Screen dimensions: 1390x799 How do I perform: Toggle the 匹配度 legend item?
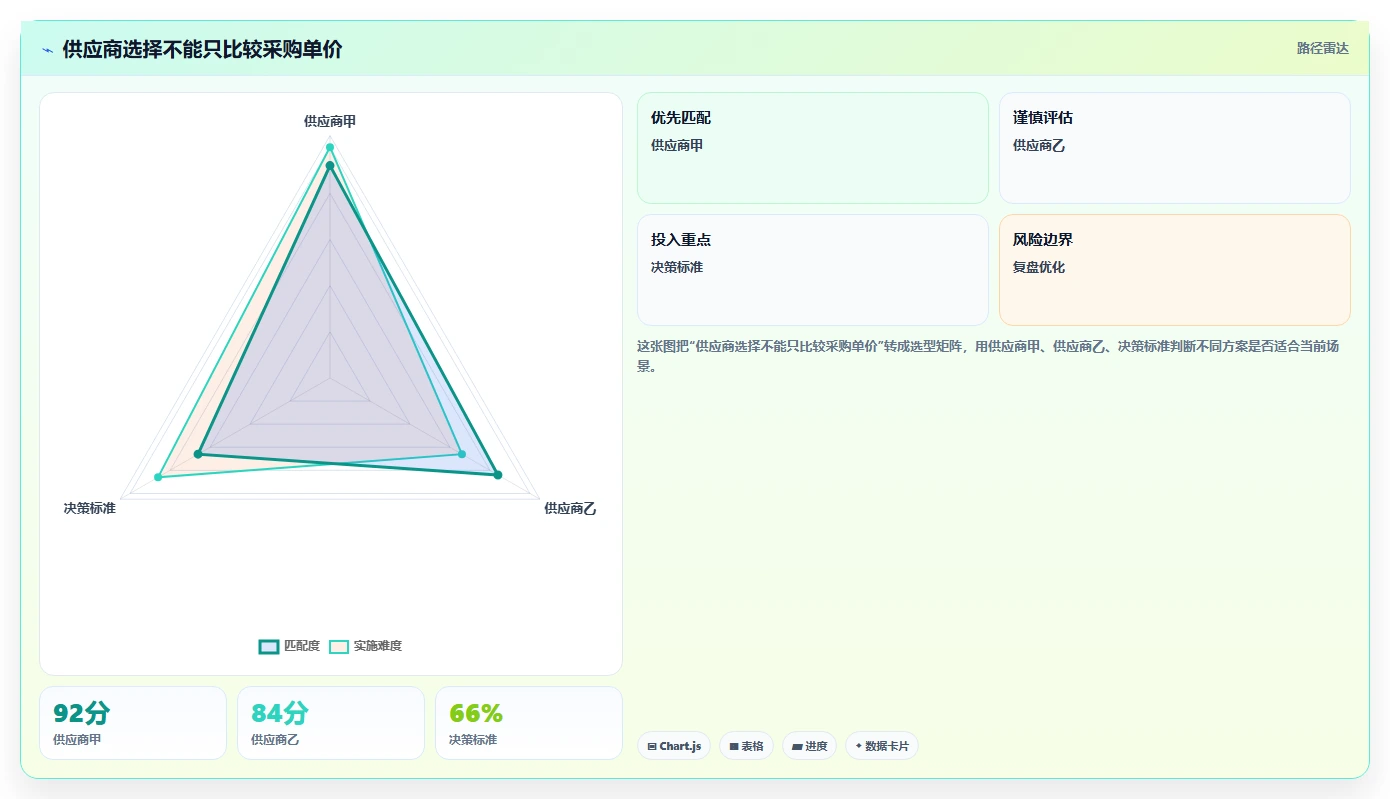[289, 646]
